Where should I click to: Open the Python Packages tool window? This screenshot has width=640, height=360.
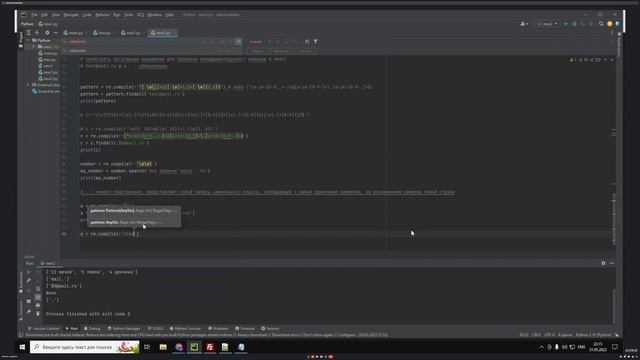coord(124,329)
